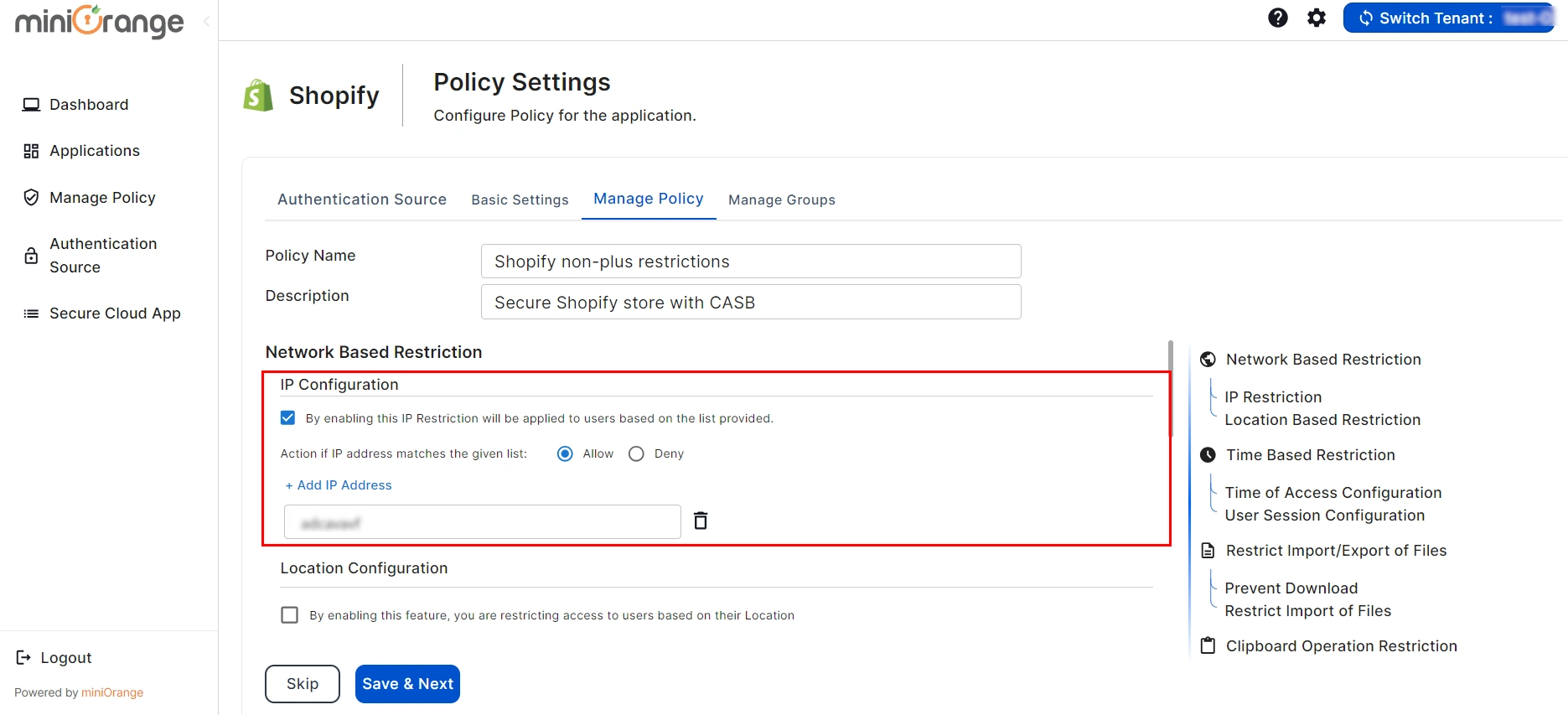Click the Save & Next button
1568x715 pixels.
pos(407,684)
